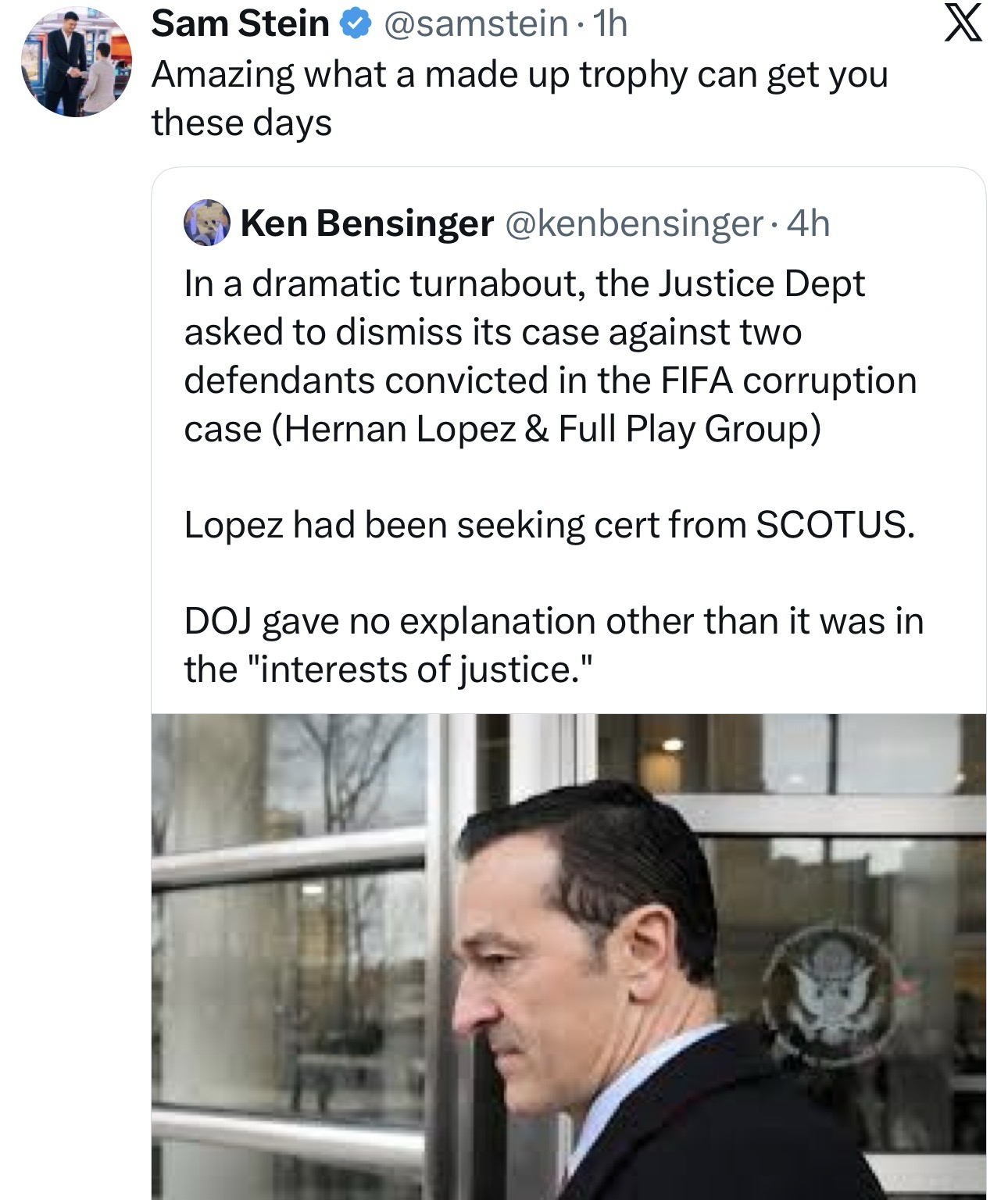Image resolution: width=1008 pixels, height=1200 pixels.
Task: Open the @samstein handle
Action: click(x=476, y=24)
